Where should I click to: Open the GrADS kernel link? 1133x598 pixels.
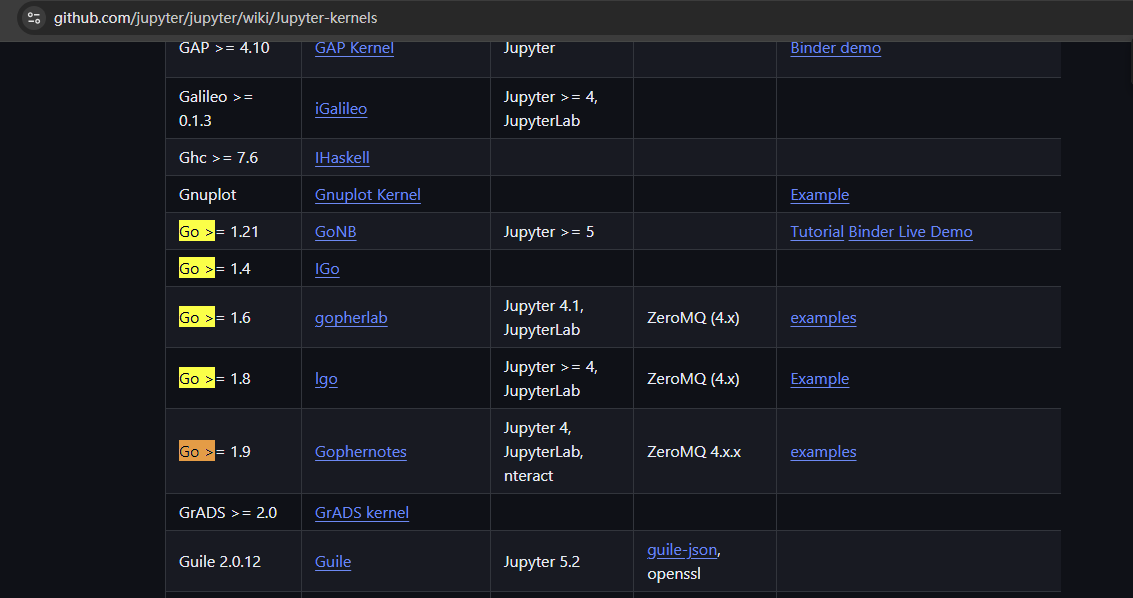[x=361, y=513]
